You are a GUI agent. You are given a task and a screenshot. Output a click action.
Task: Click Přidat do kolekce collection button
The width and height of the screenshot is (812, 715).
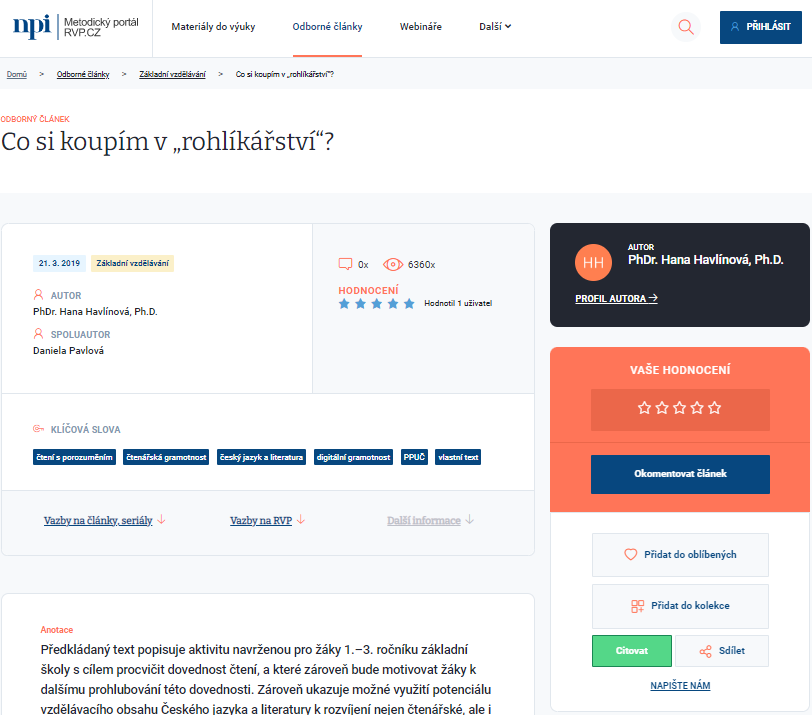coord(680,606)
